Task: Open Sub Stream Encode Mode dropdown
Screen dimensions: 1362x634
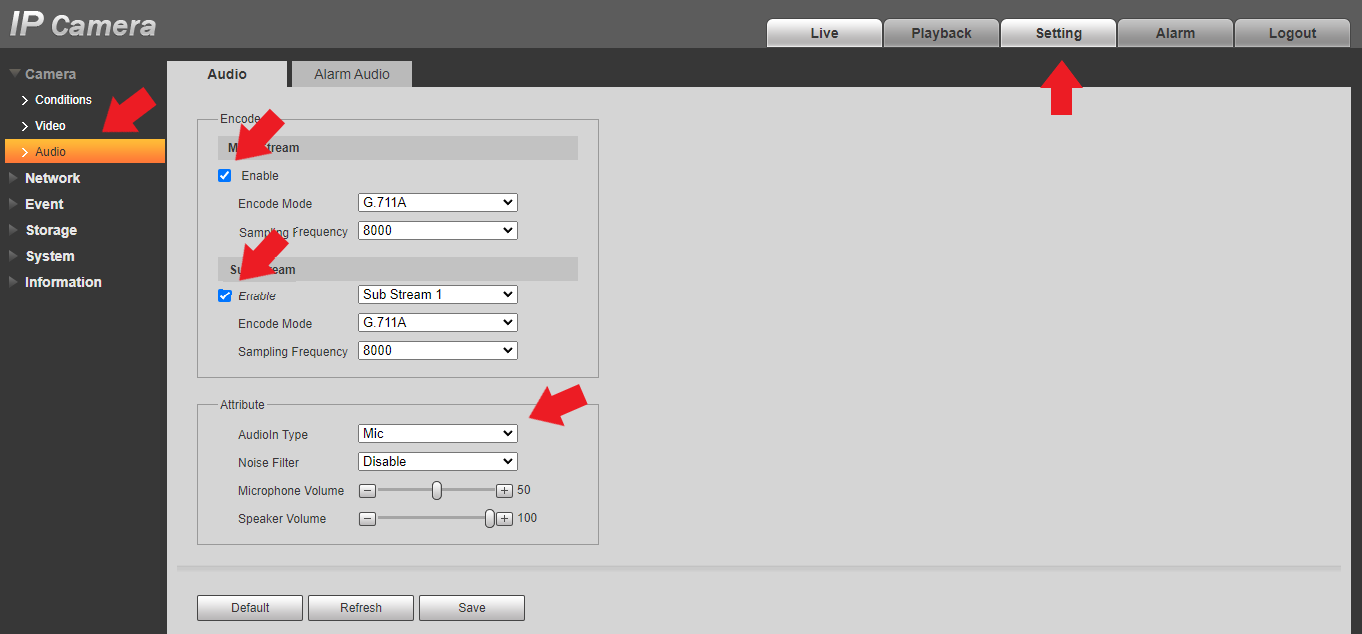Action: (x=438, y=323)
